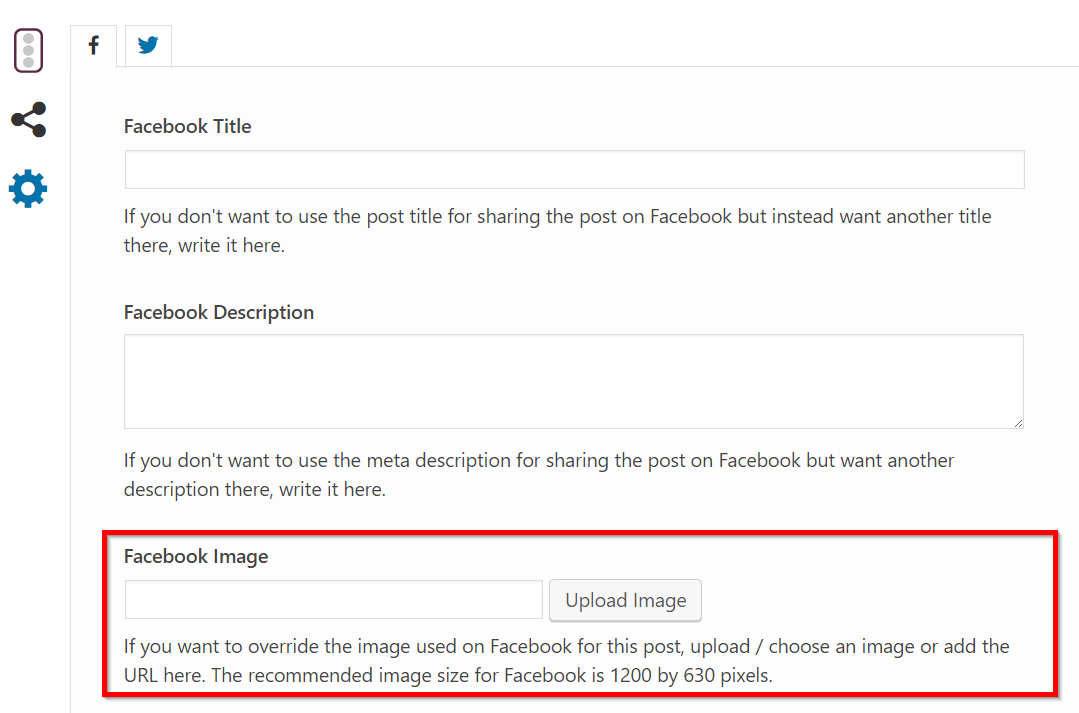Click the "Facebook Title" label
1079x713 pixels.
[x=187, y=127]
